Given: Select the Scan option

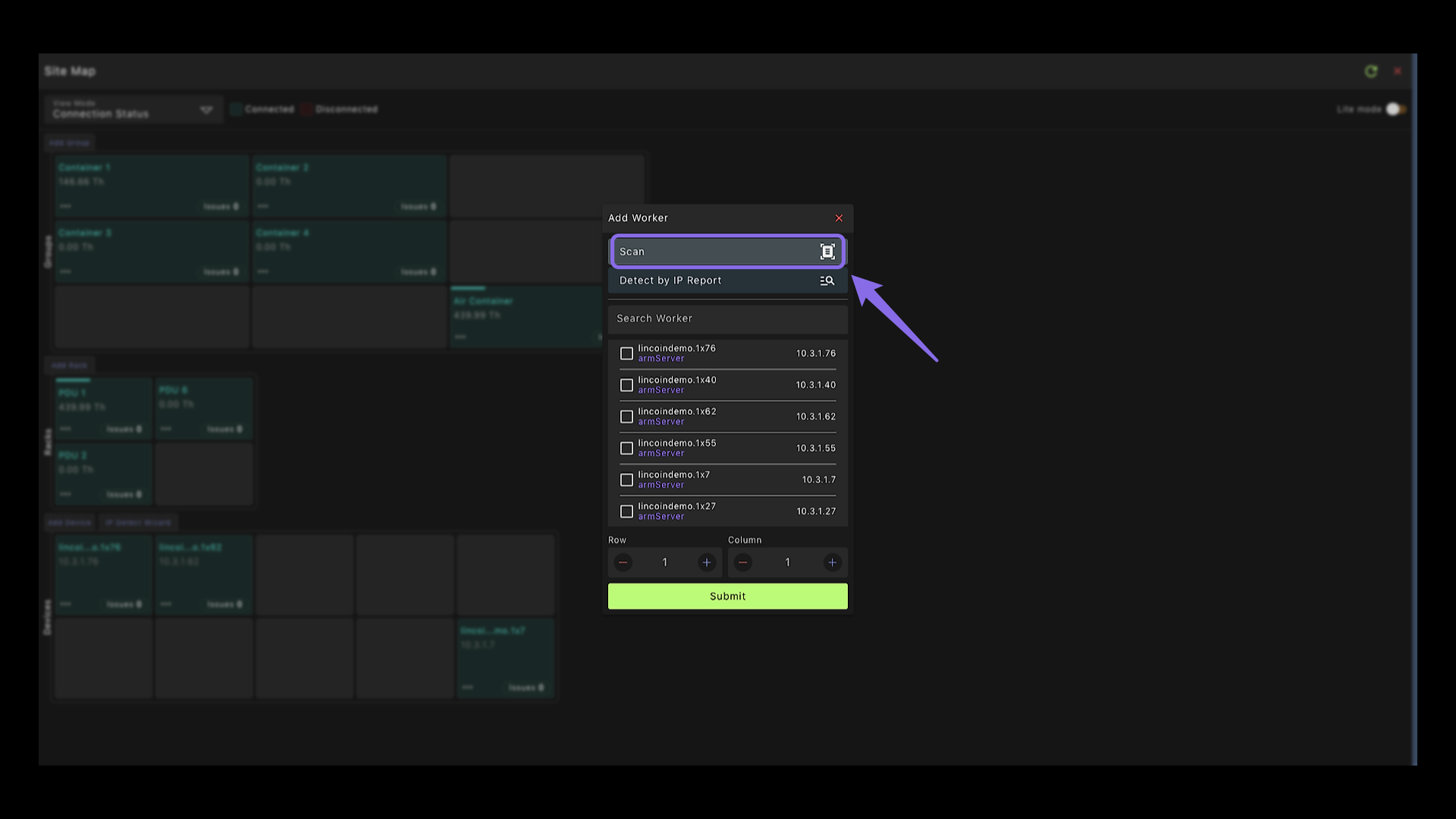Looking at the screenshot, I should pos(728,252).
